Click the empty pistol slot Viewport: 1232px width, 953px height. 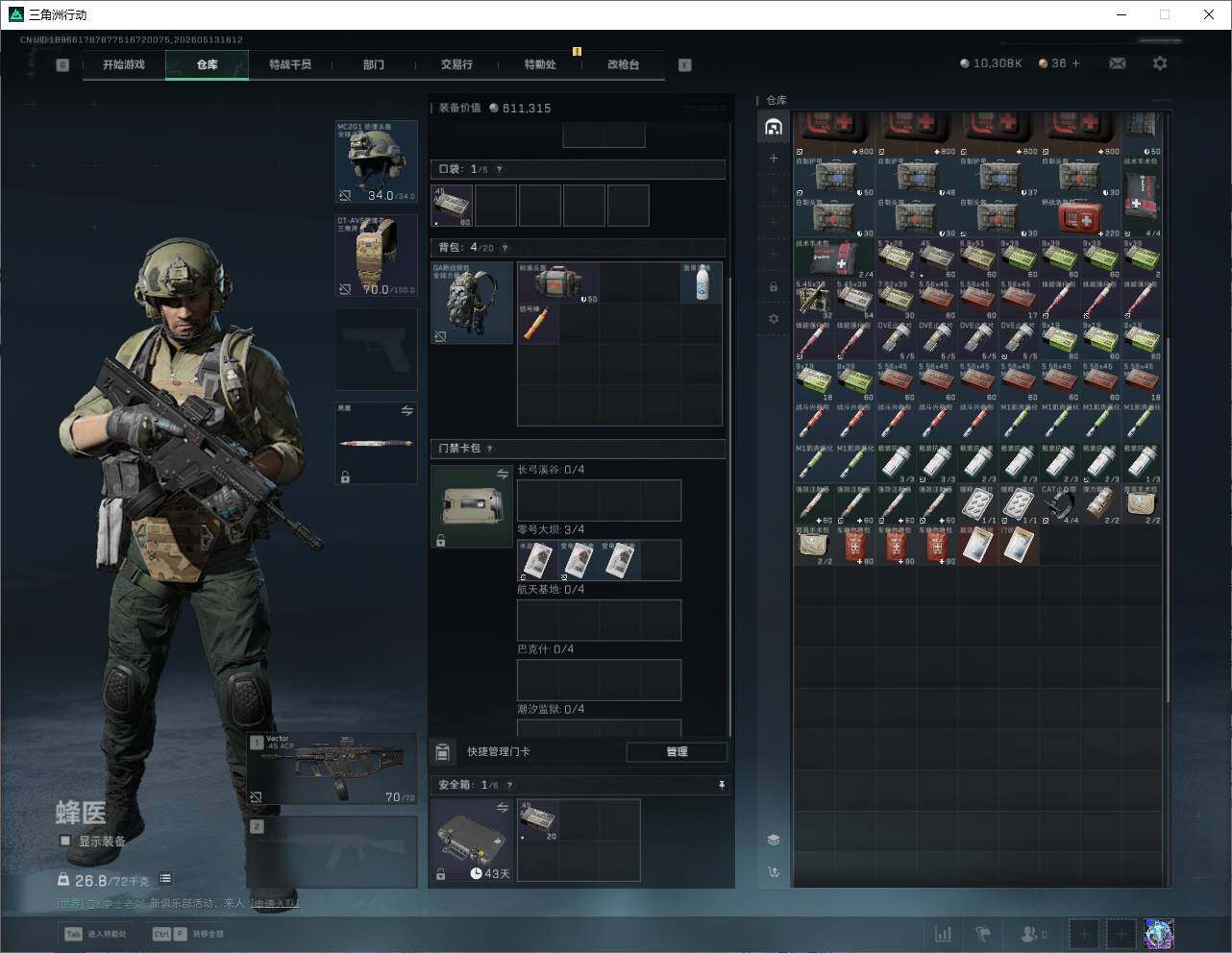[x=377, y=350]
